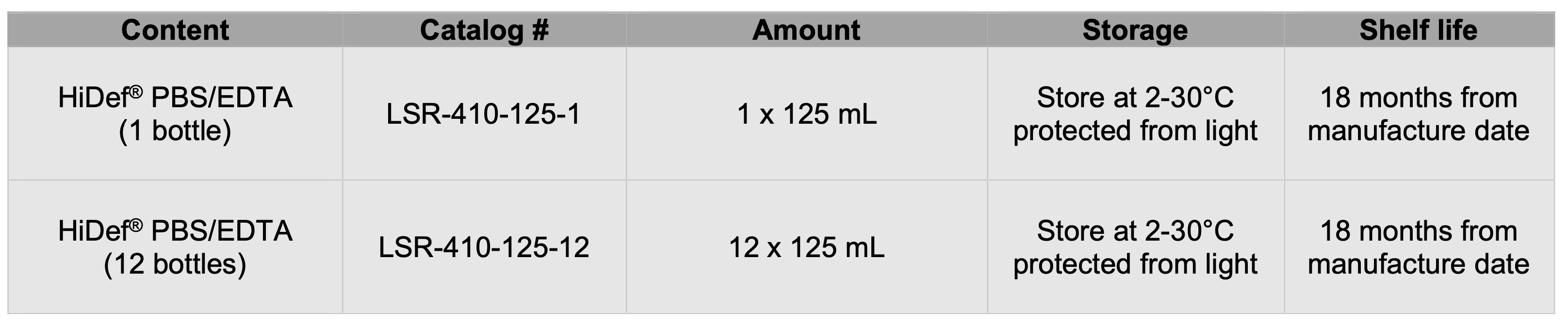Image resolution: width=1568 pixels, height=326 pixels.
Task: Click storage text in first row
Action: coord(1135,114)
